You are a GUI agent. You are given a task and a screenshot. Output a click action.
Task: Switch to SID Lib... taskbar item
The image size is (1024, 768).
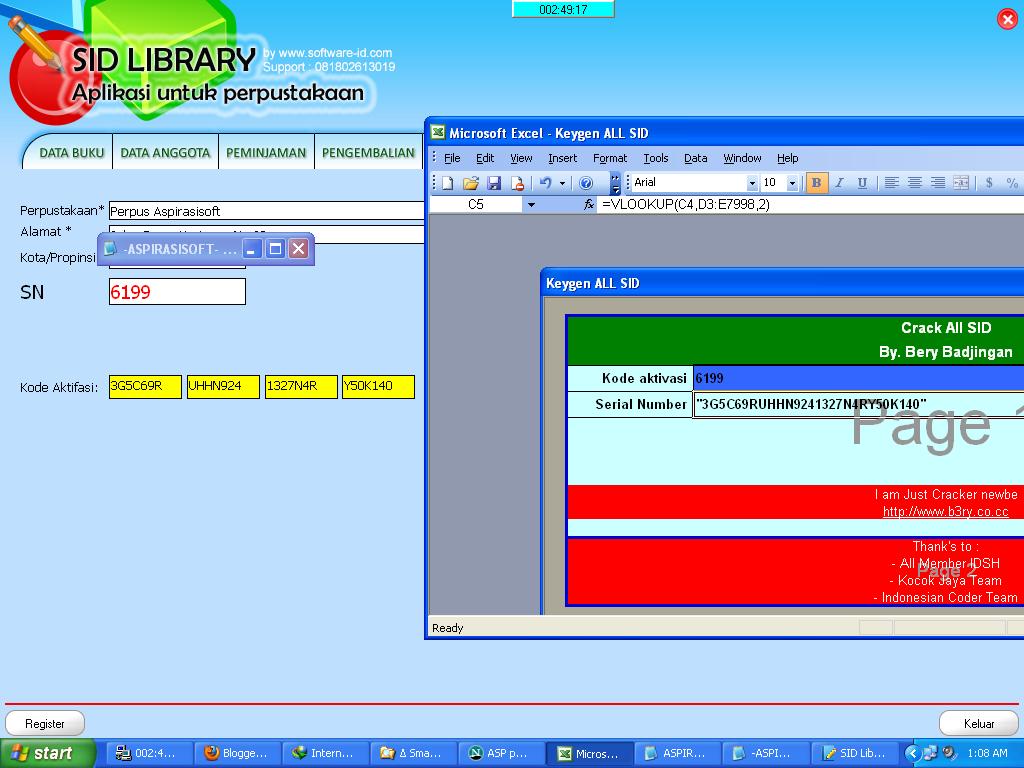pos(854,753)
